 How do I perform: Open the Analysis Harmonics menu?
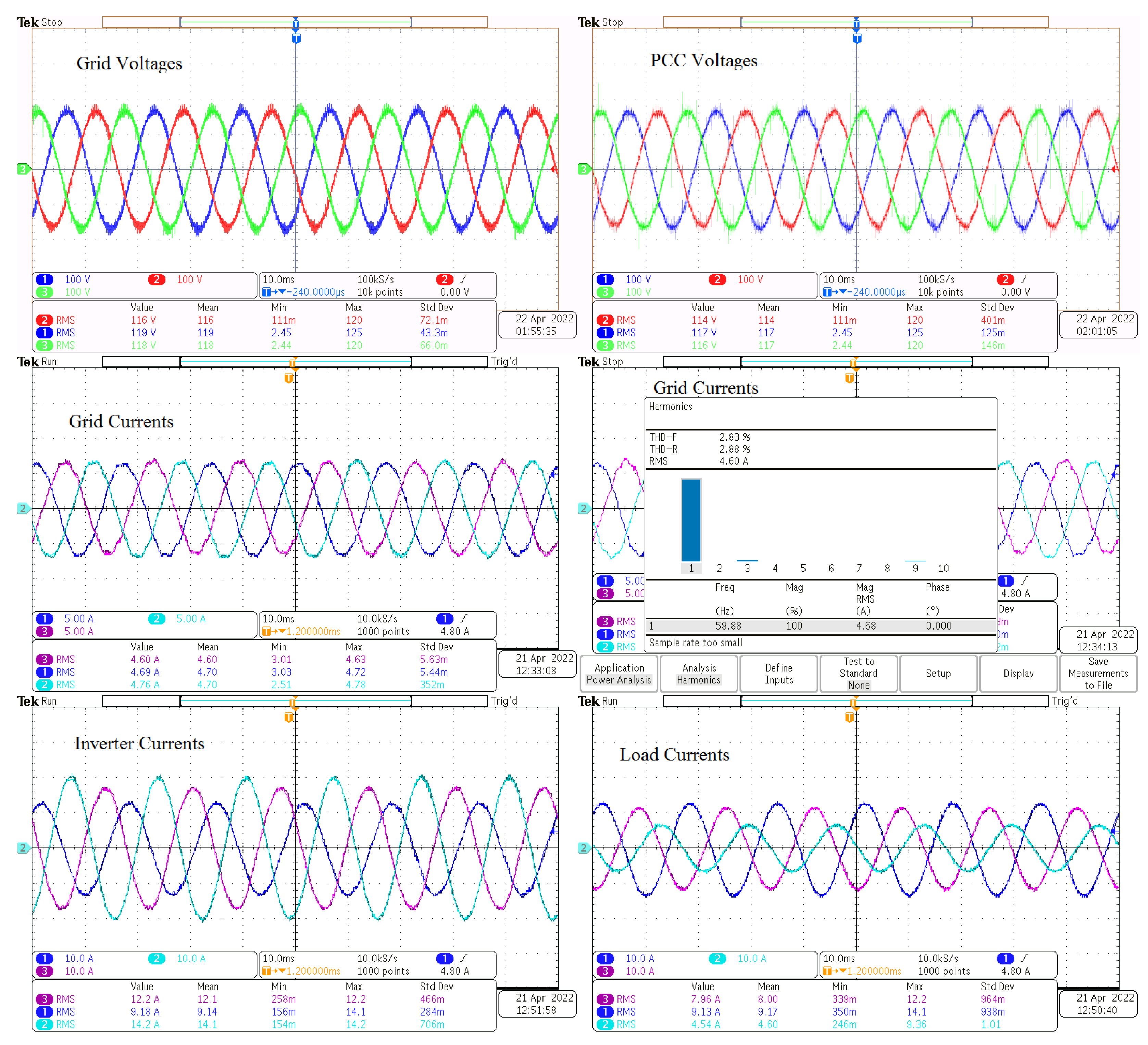699,674
